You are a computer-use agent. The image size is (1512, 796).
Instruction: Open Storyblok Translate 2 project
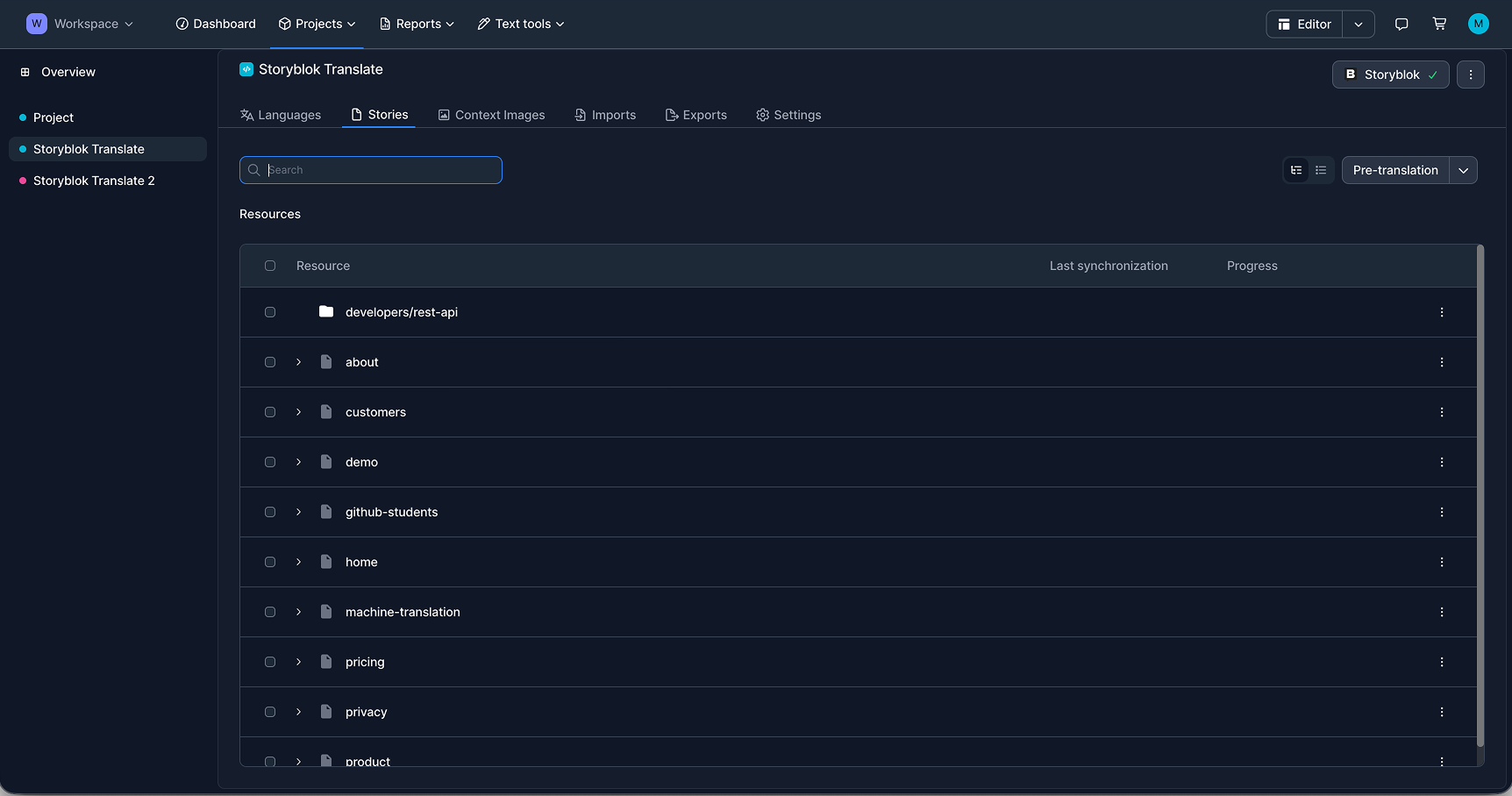pyautogui.click(x=94, y=181)
